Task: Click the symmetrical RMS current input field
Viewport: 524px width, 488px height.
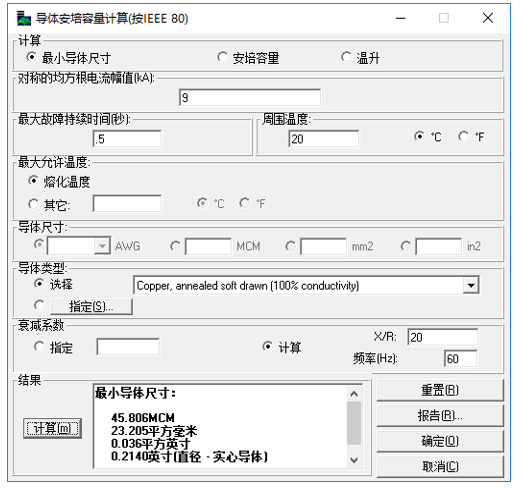Action: (250, 97)
